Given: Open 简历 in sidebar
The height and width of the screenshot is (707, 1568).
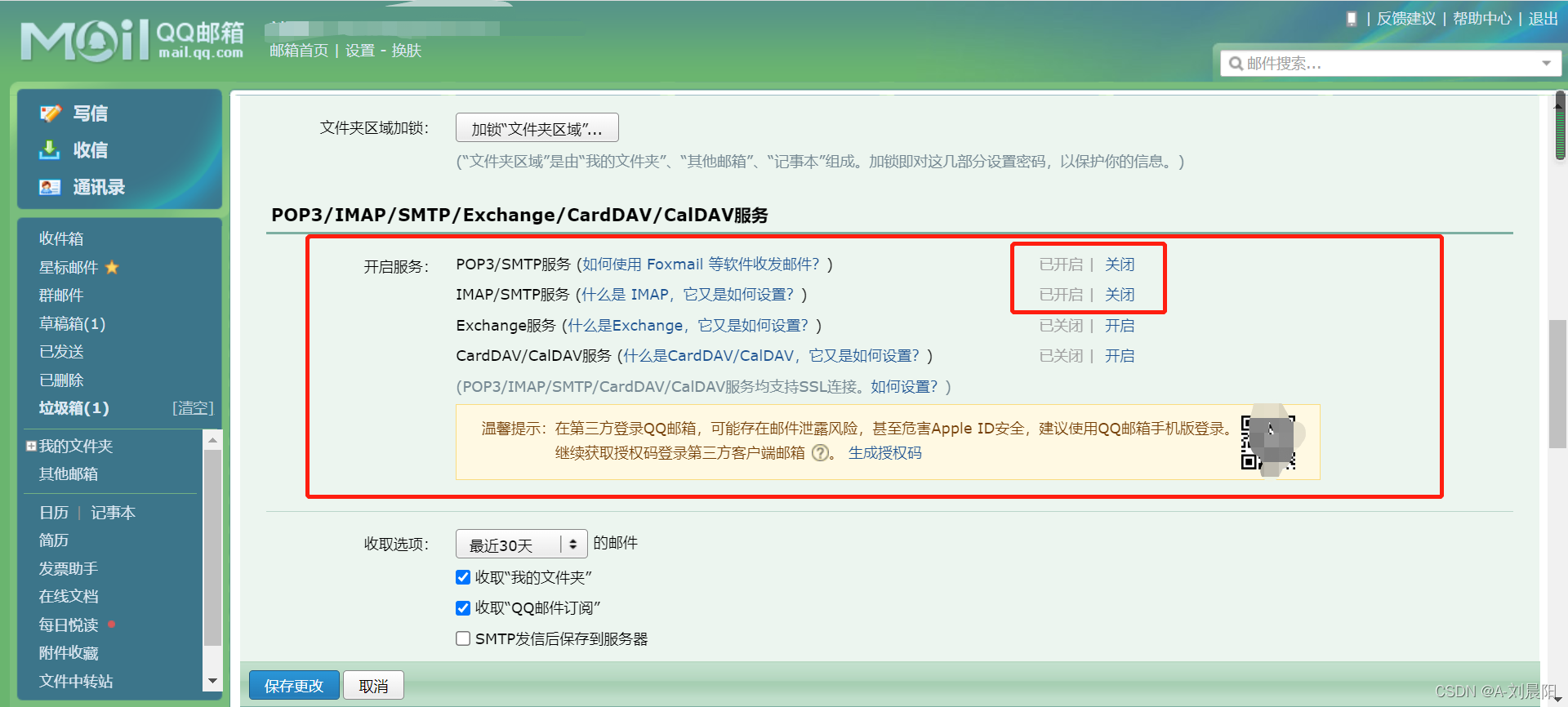Looking at the screenshot, I should (54, 540).
